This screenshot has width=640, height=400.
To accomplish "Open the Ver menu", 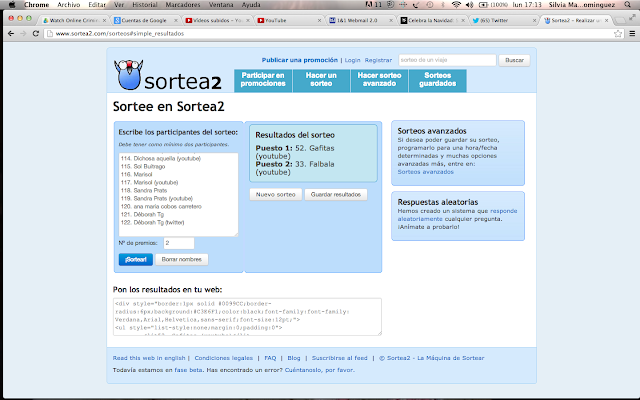I will point(119,4).
